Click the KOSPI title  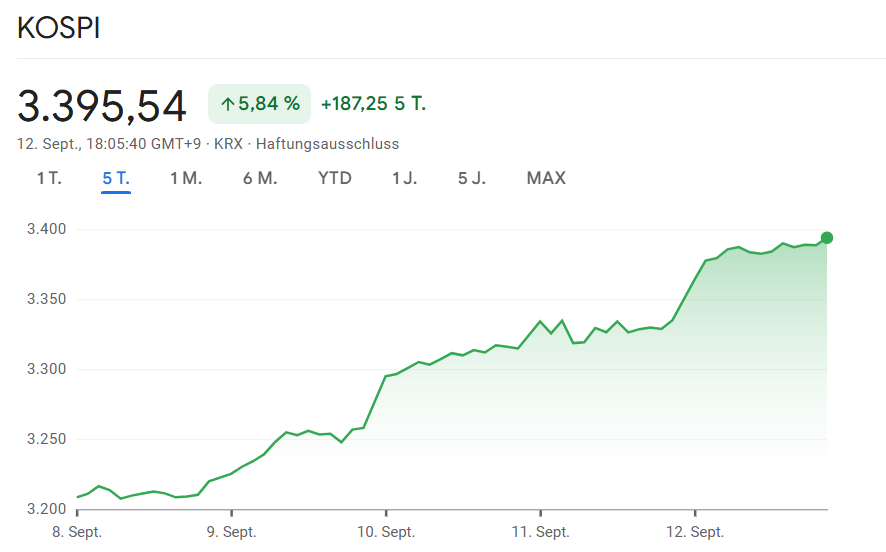[59, 28]
